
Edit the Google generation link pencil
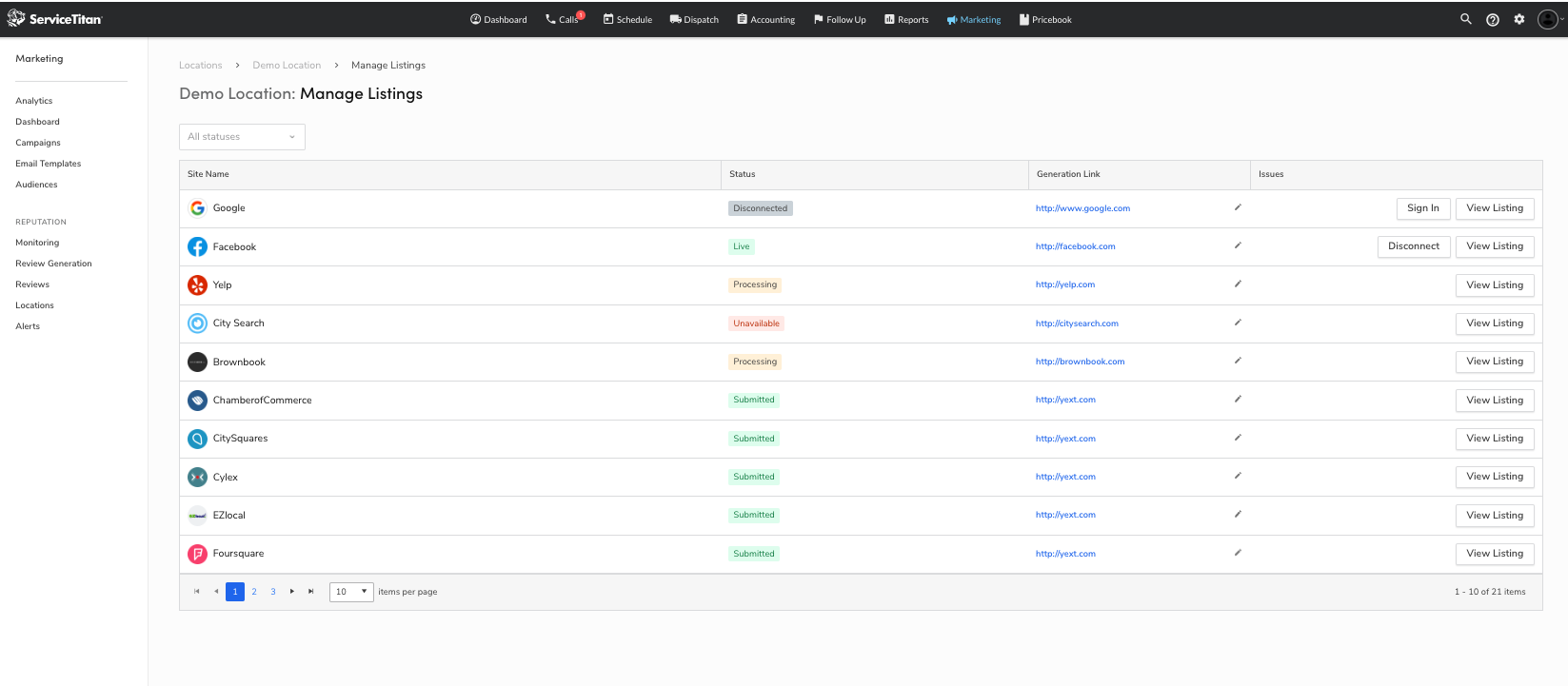pyautogui.click(x=1238, y=207)
